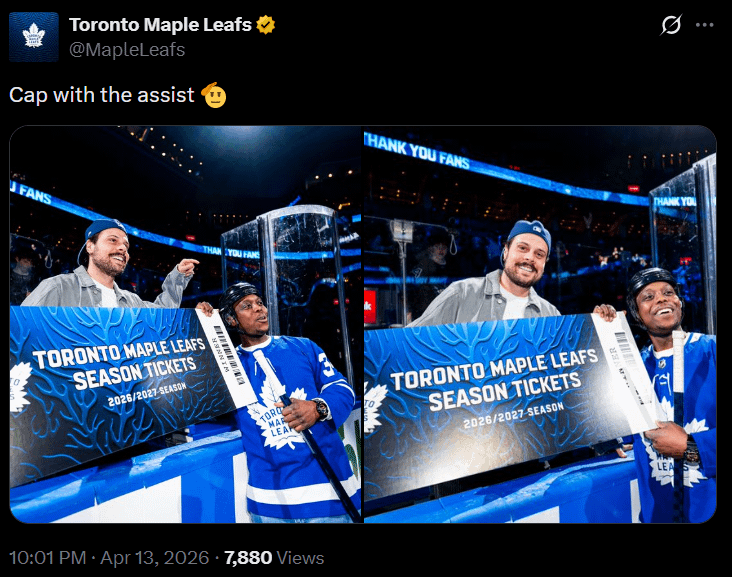The width and height of the screenshot is (732, 577).
Task: Open the right photo of the post
Action: click(x=540, y=324)
